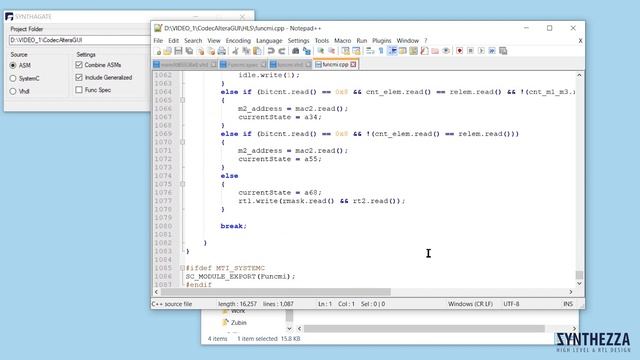Click the Paste clipboard icon
The height and width of the screenshot is (360, 640).
tap(257, 51)
